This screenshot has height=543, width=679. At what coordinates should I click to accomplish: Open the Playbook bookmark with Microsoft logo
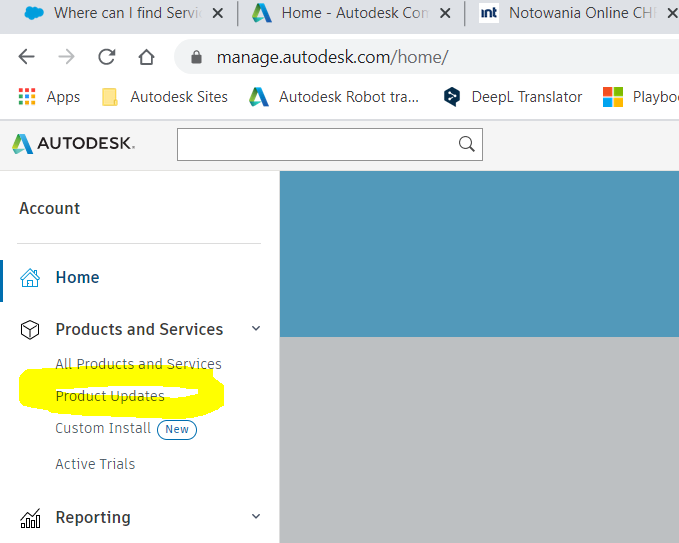641,97
